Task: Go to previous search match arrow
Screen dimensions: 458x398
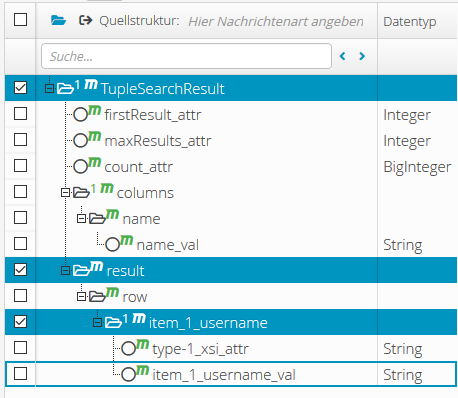Action: [x=342, y=56]
